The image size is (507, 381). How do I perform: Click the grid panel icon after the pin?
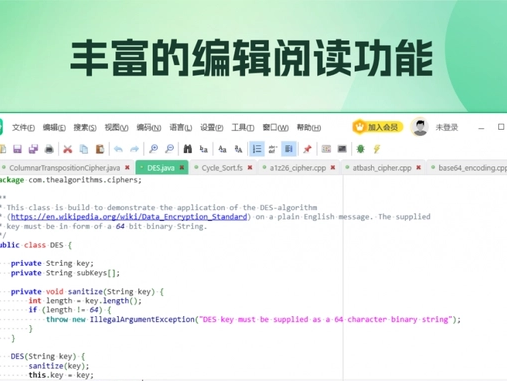tap(326, 149)
